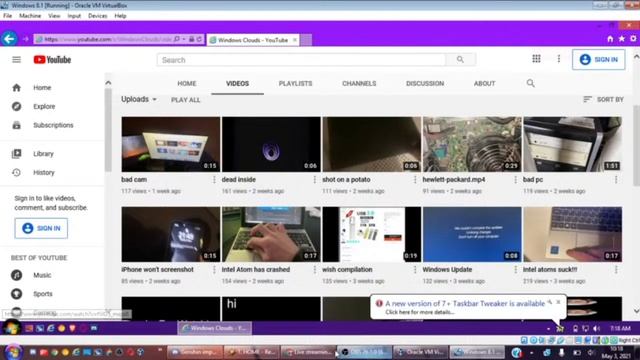Click the Music icon under Best of YouTube
This screenshot has width=640, height=360.
coord(16,275)
